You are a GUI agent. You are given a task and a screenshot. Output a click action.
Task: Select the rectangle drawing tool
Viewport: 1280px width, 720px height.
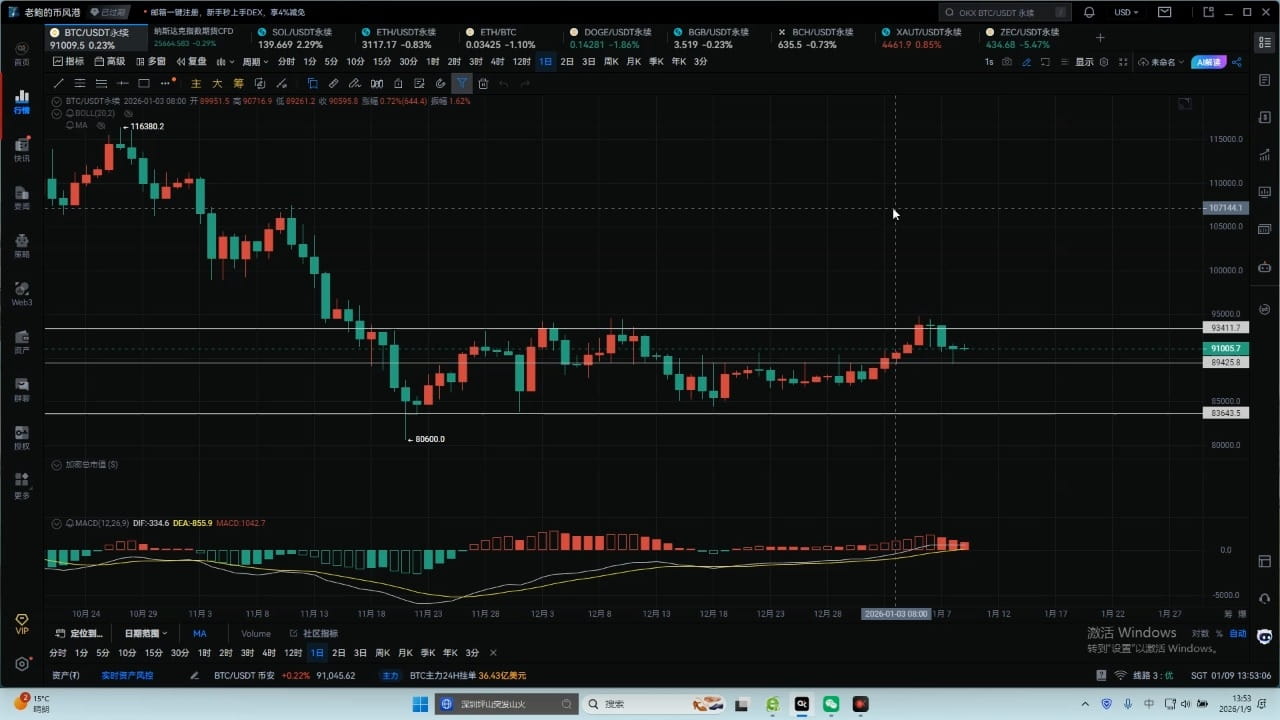pos(144,84)
